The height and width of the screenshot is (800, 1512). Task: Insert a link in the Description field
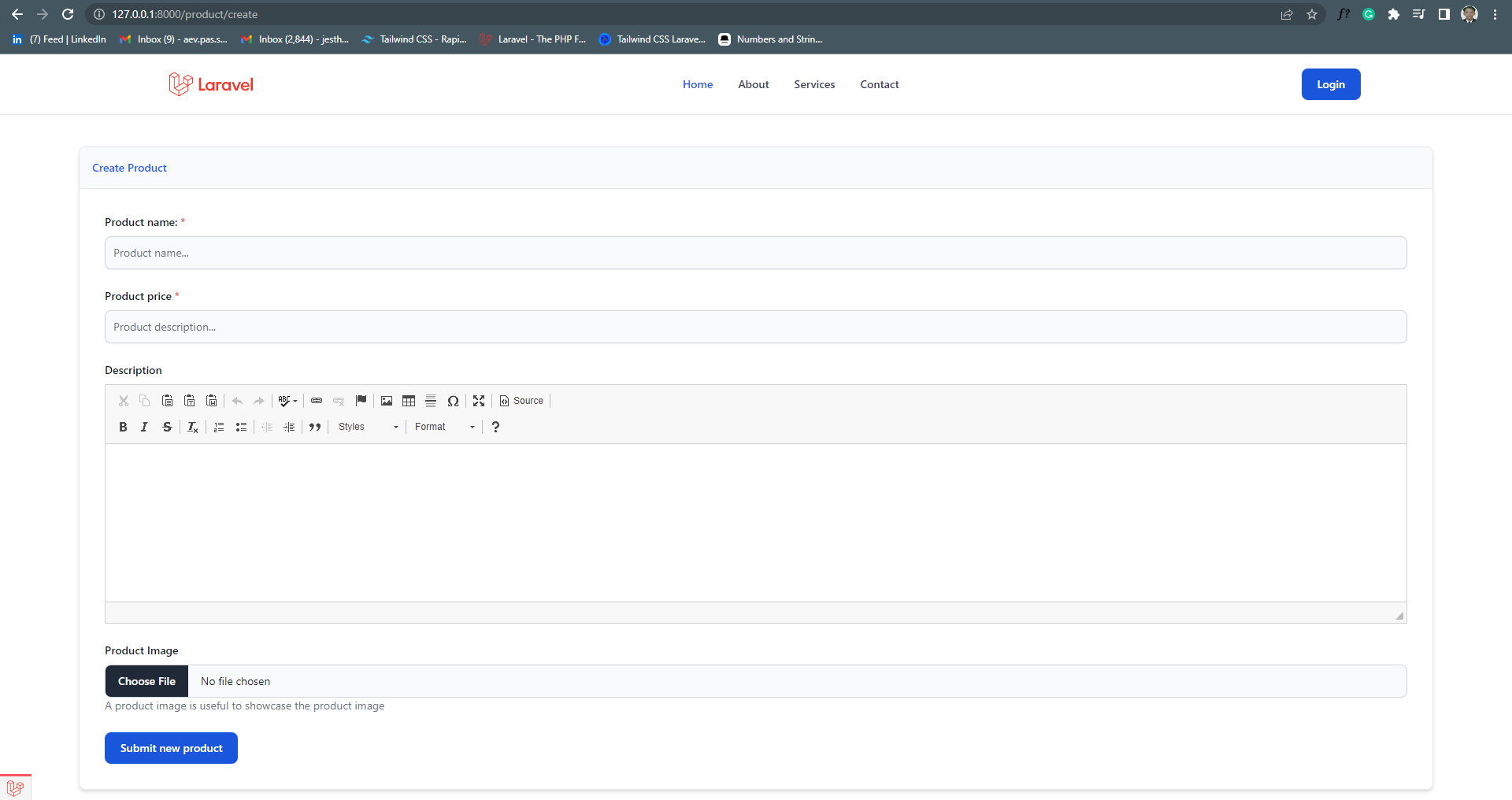[x=317, y=401]
